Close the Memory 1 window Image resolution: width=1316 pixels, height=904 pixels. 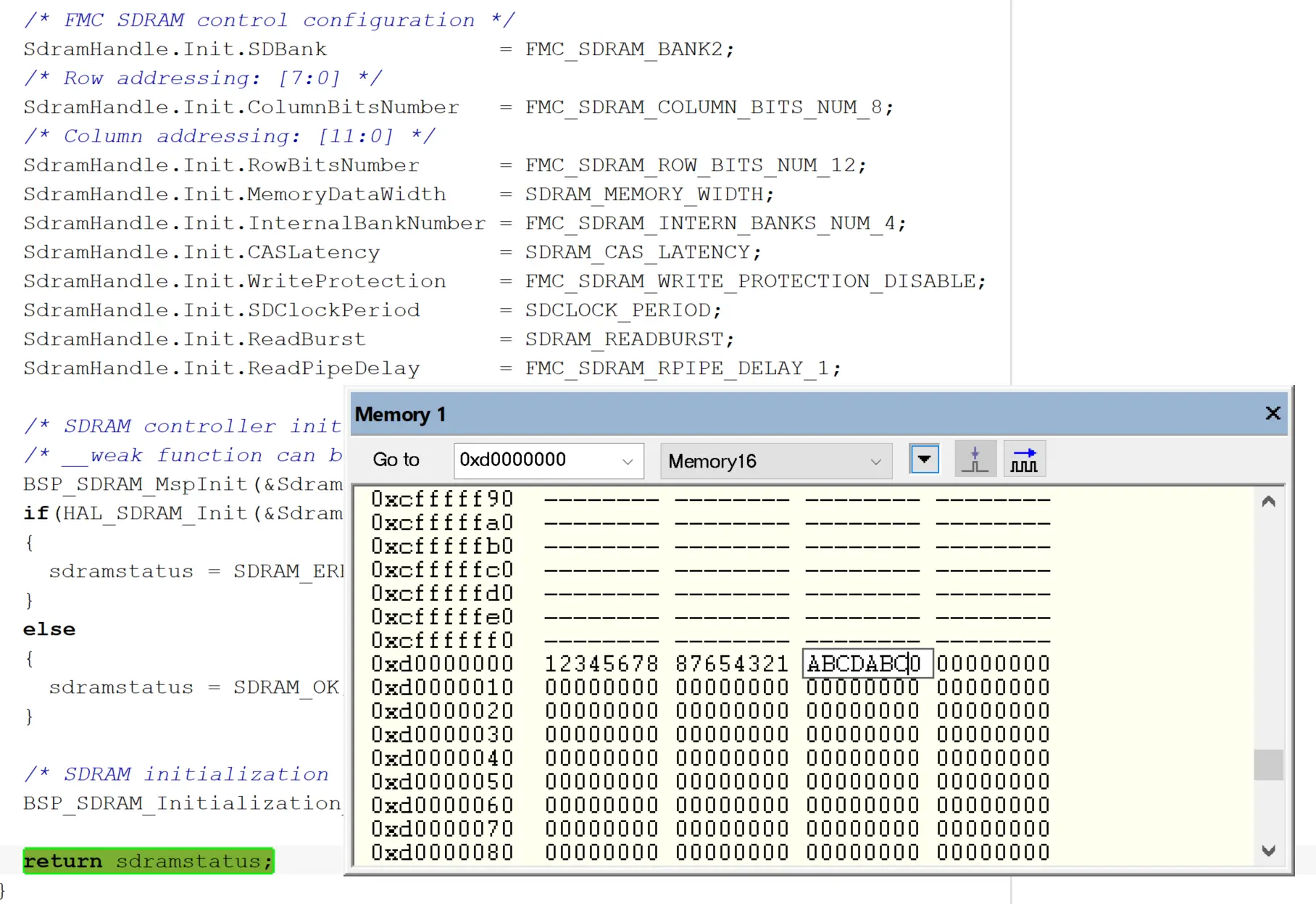[1273, 413]
